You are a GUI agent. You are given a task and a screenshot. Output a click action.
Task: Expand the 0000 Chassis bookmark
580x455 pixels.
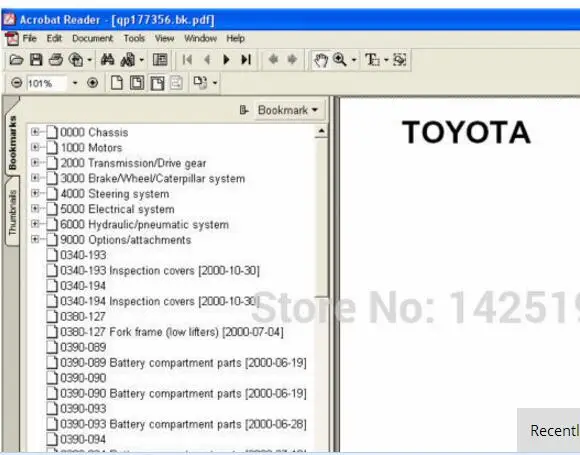pos(35,131)
